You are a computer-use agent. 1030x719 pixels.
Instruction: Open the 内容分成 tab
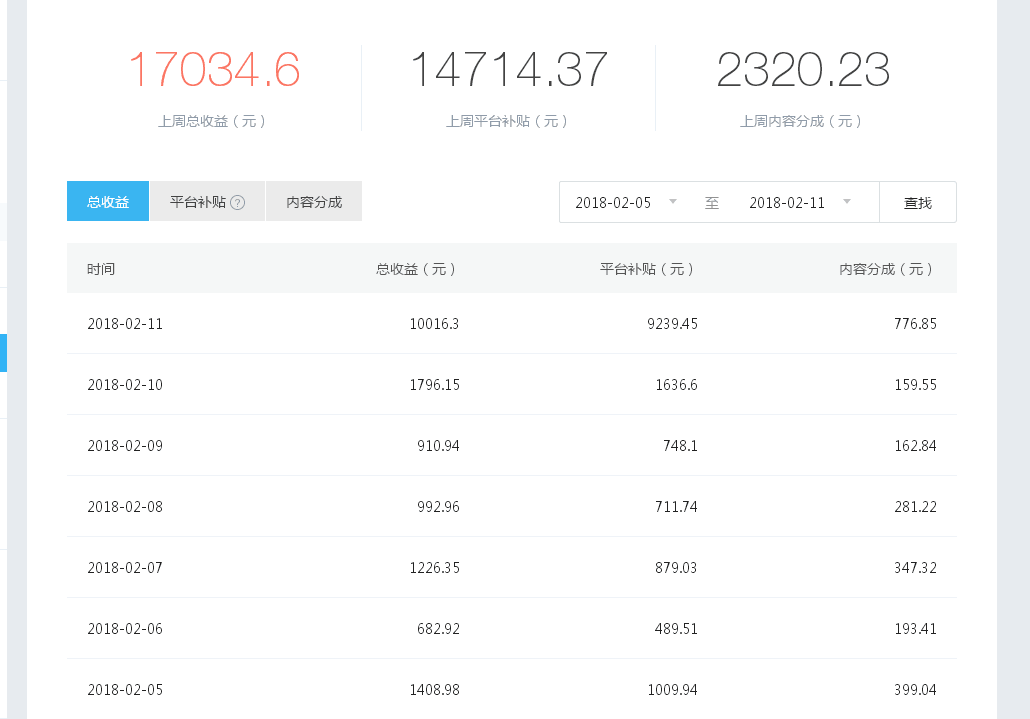314,201
